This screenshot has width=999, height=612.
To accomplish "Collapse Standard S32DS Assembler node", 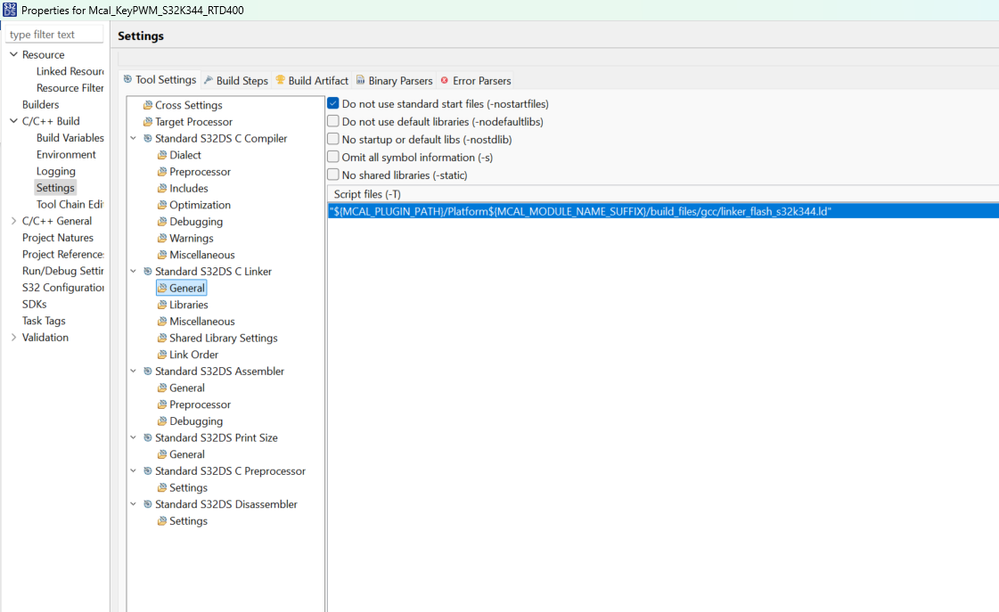I will pyautogui.click(x=134, y=371).
